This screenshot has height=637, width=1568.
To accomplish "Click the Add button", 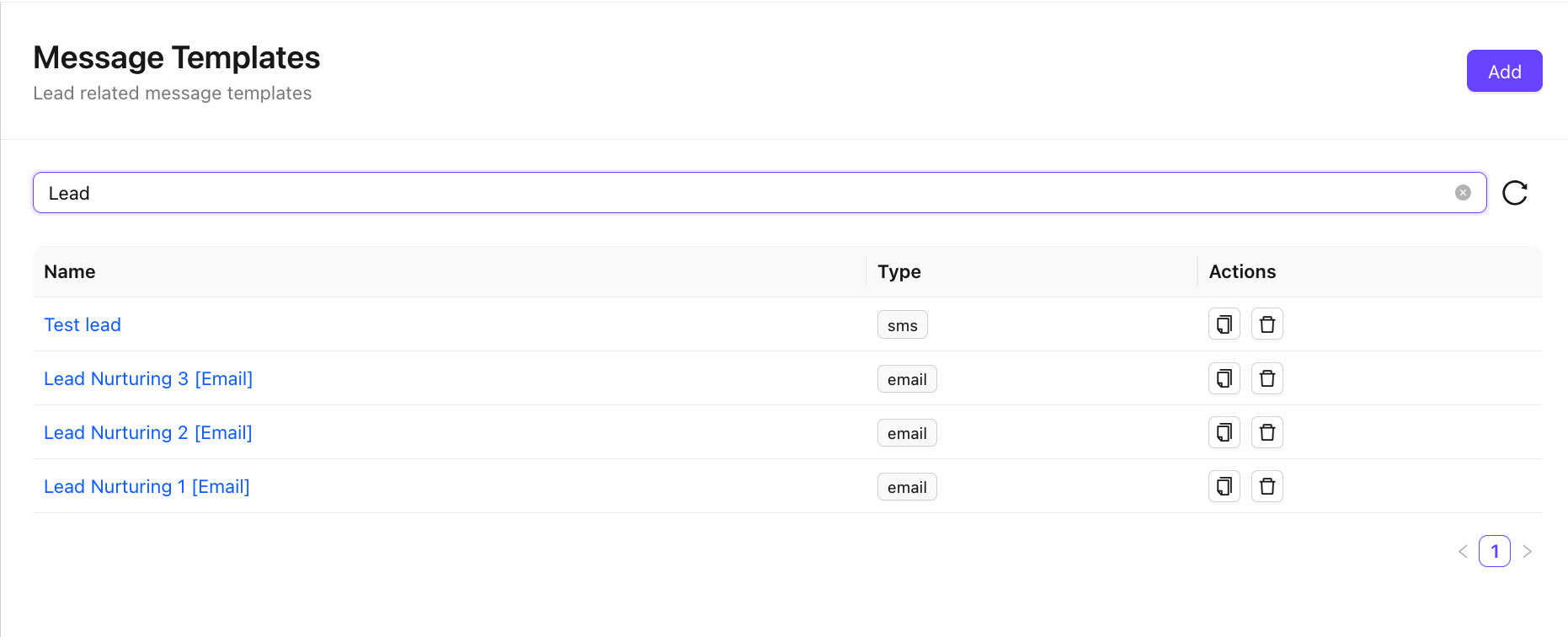I will coord(1504,72).
